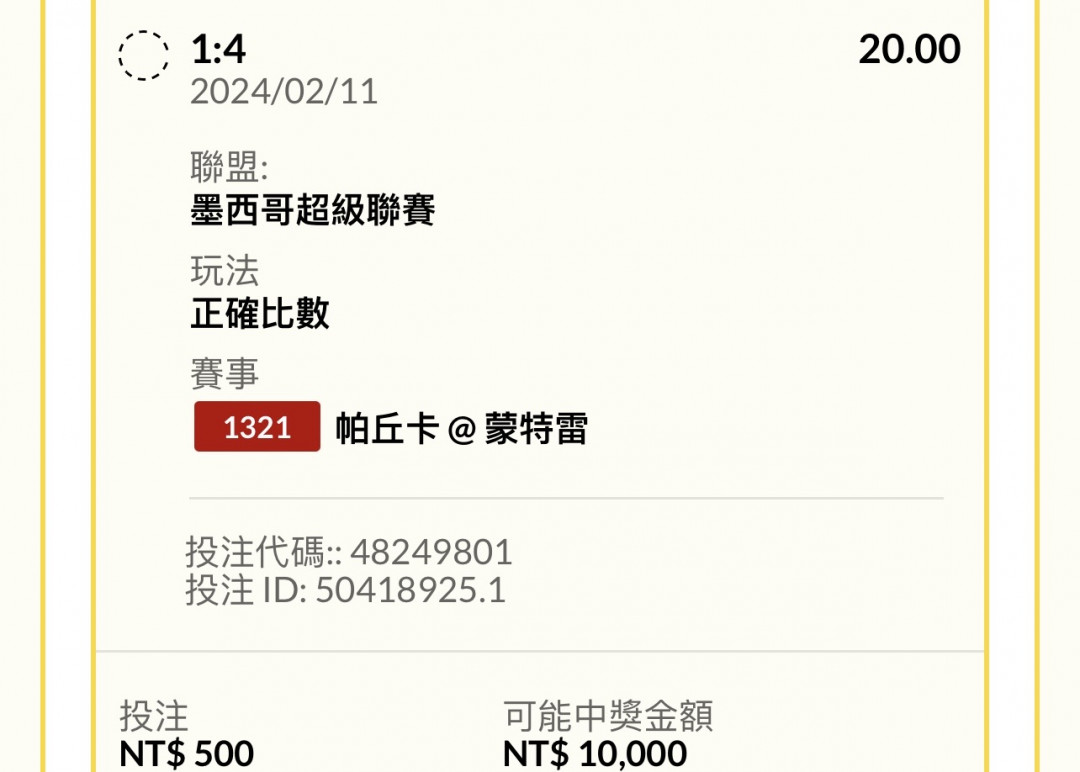The height and width of the screenshot is (772, 1080).
Task: Select the 正確比數 bet type text
Action: tap(260, 314)
